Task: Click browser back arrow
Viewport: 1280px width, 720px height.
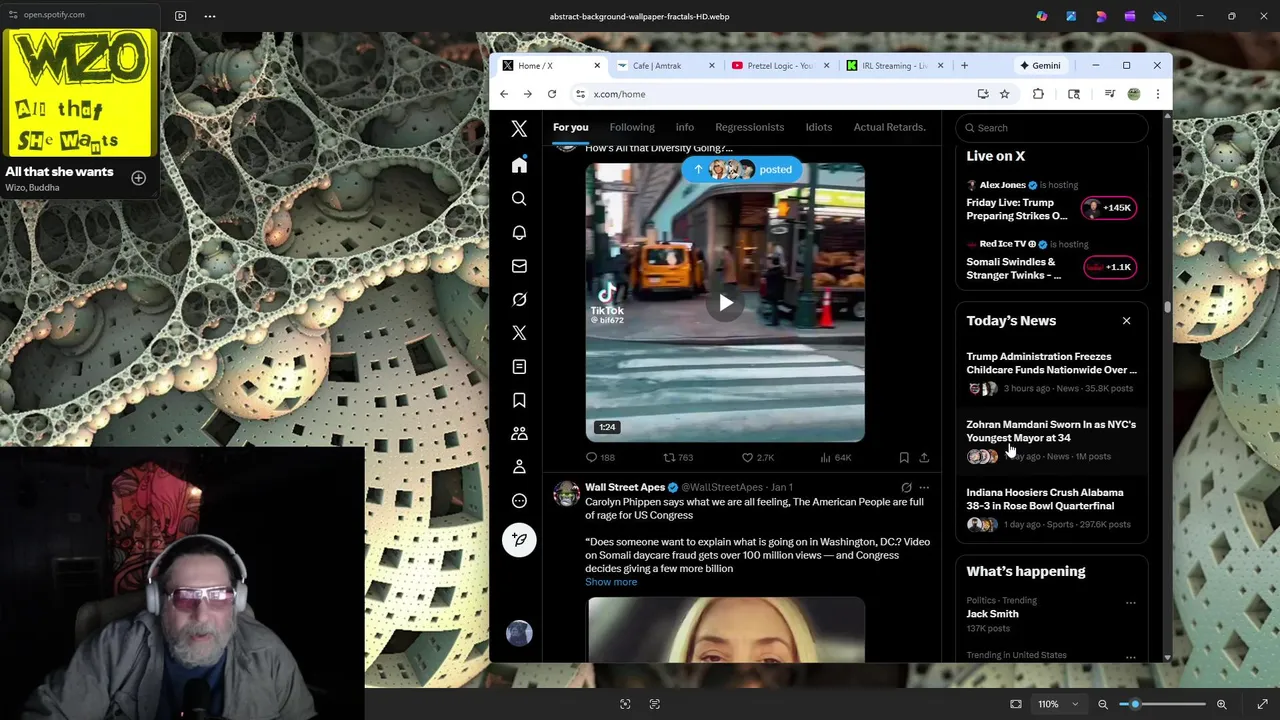Action: (x=504, y=94)
